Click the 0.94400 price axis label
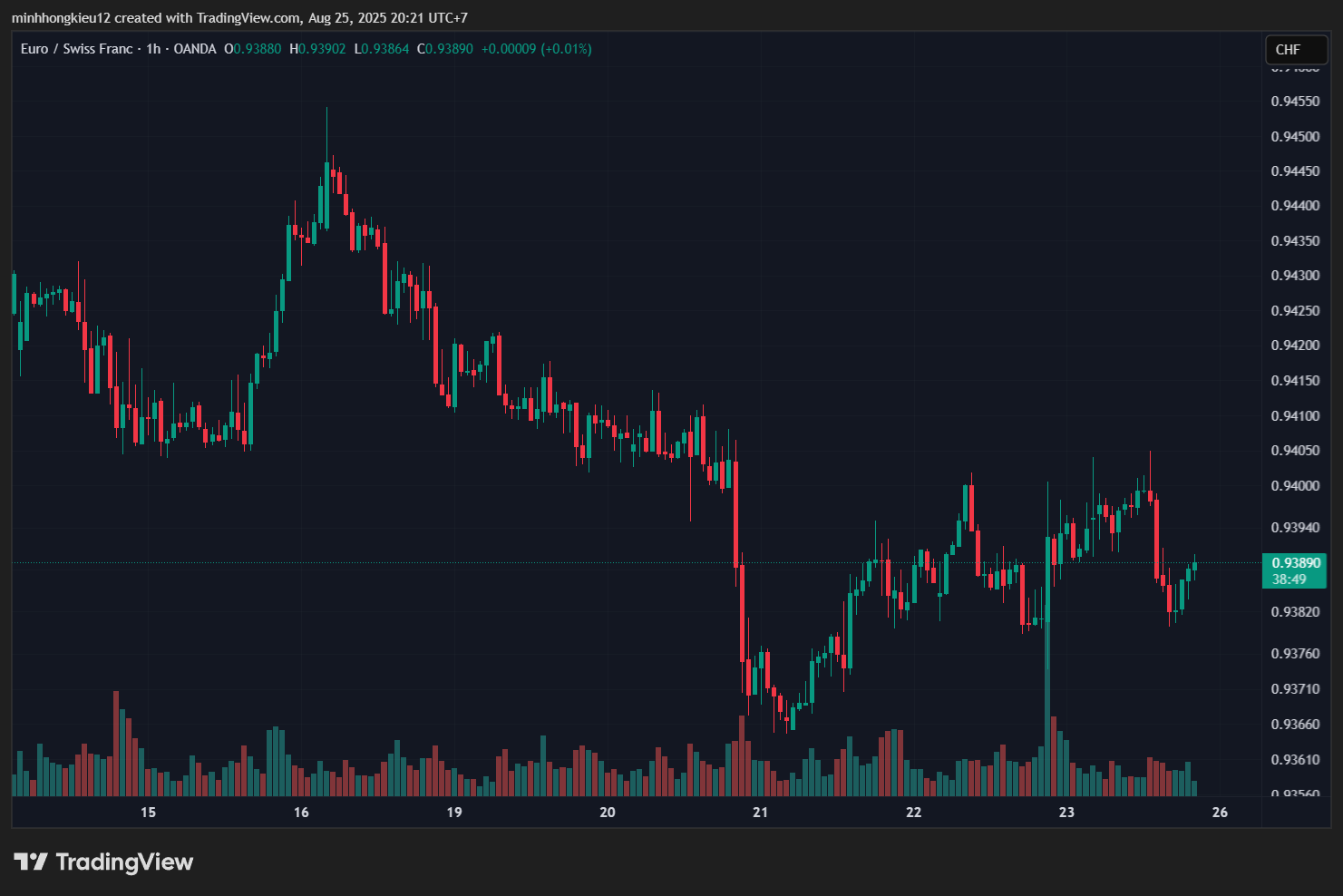The width and height of the screenshot is (1343, 896). [1295, 206]
